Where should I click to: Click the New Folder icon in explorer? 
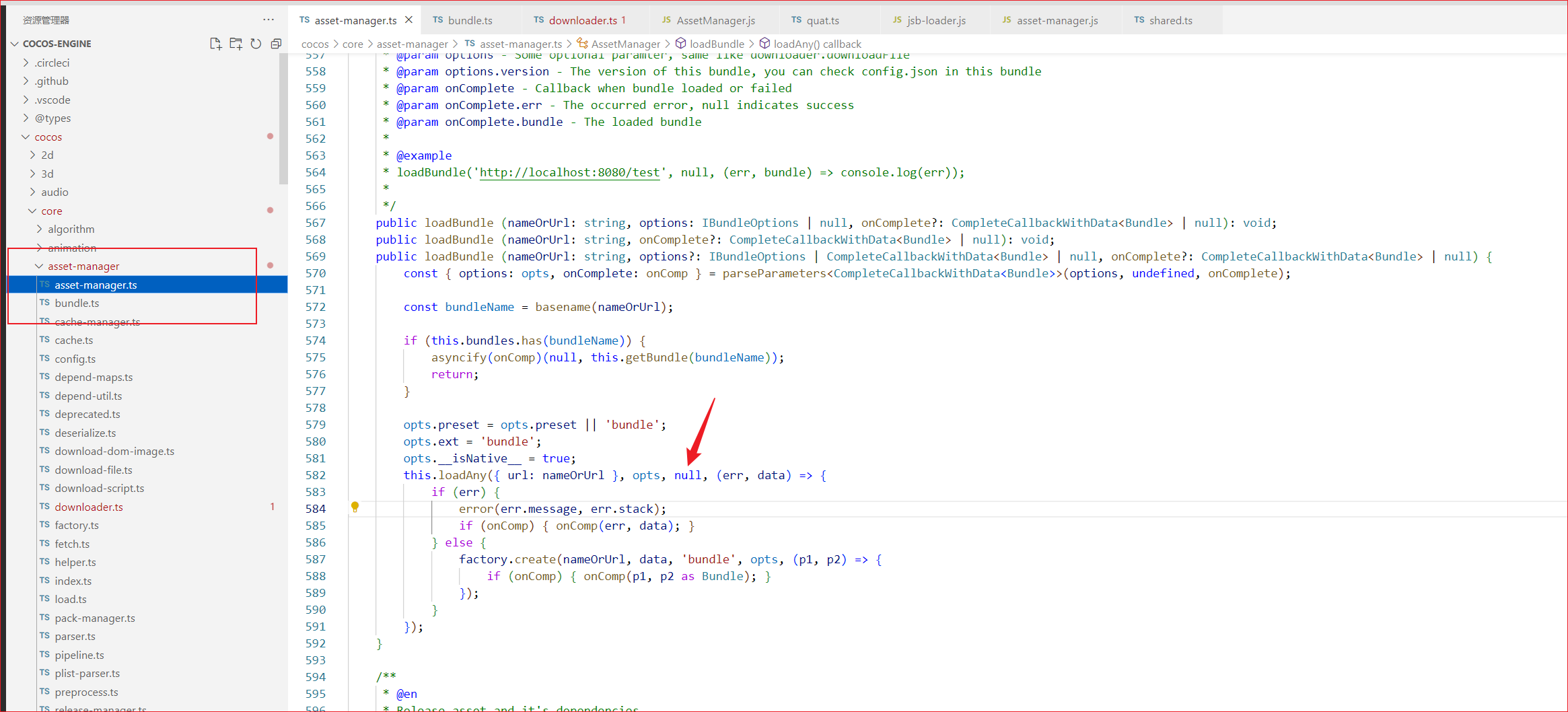[x=236, y=44]
